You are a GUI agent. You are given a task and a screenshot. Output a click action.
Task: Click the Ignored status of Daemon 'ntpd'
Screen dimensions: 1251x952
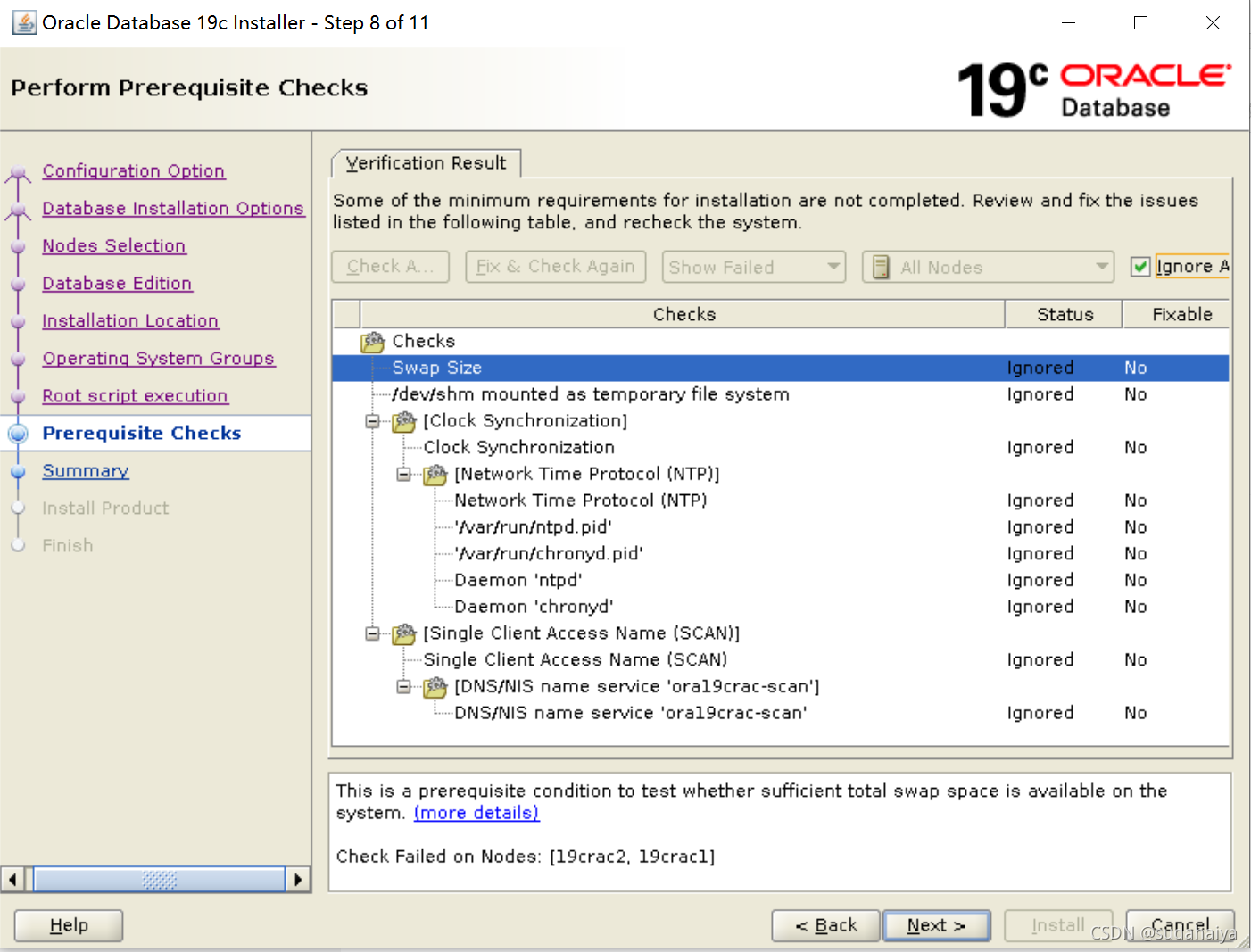point(1040,581)
